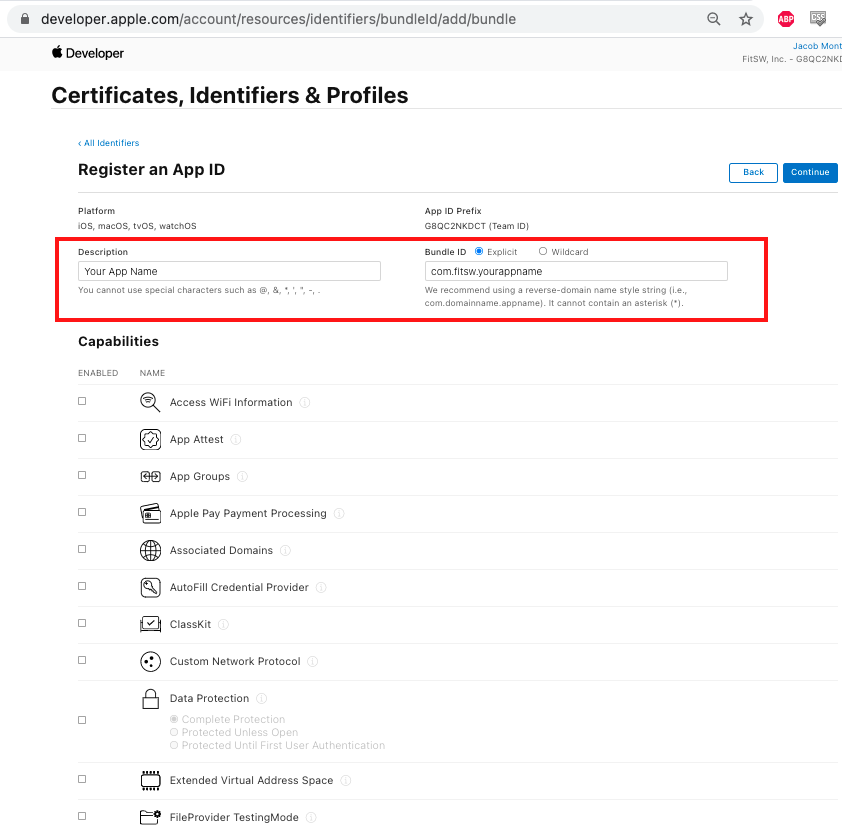
Task: Open info for Custom Network Protocol
Action: coord(313,661)
